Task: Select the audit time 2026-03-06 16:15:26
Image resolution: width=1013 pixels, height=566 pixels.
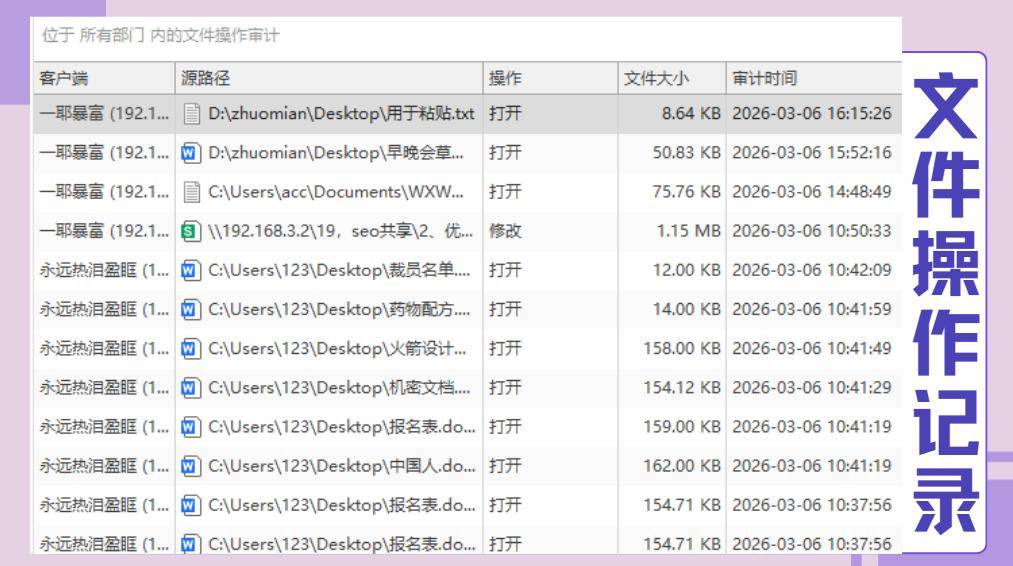Action: (811, 114)
